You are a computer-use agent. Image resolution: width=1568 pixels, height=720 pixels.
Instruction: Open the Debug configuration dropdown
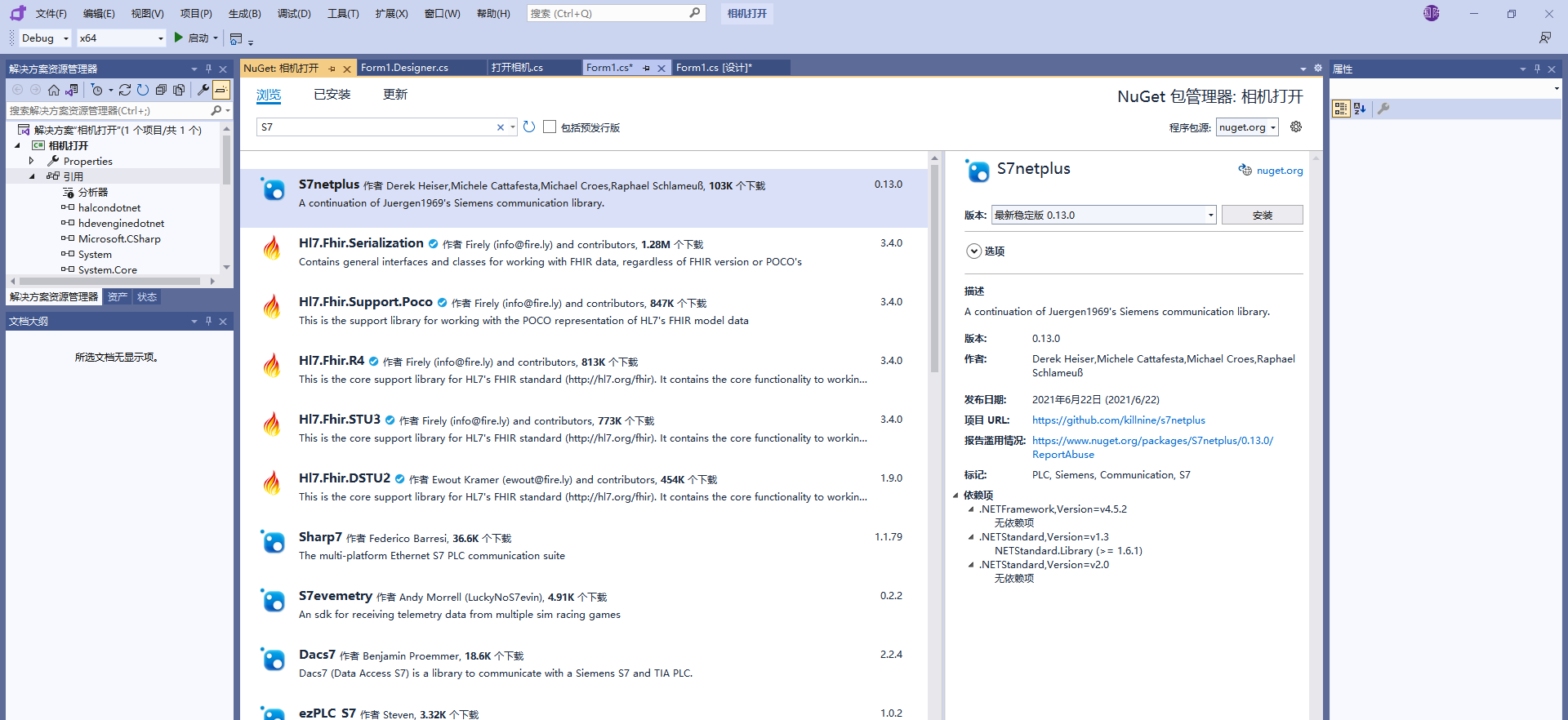(x=46, y=38)
